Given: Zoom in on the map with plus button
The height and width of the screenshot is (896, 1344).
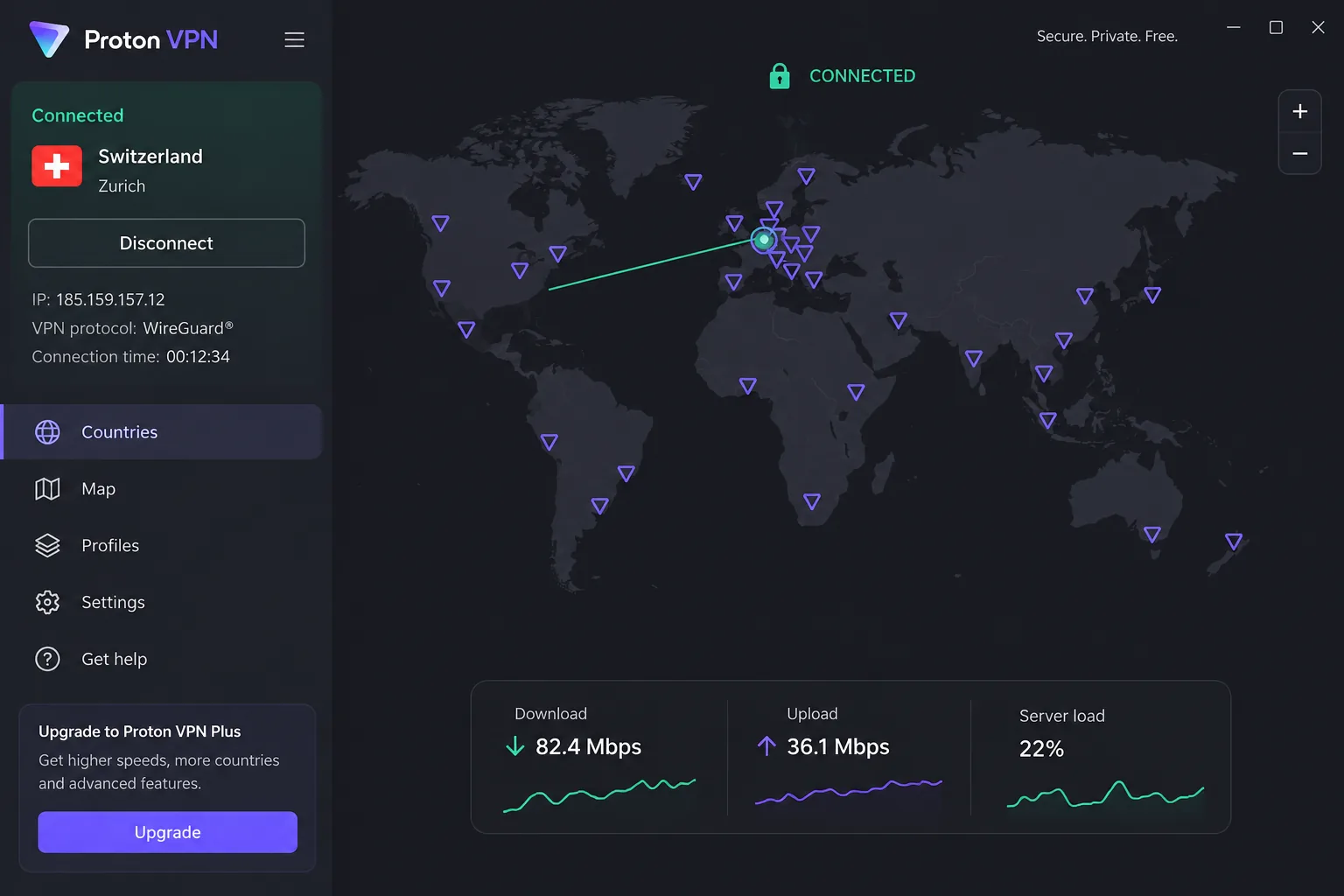Looking at the screenshot, I should coord(1300,111).
